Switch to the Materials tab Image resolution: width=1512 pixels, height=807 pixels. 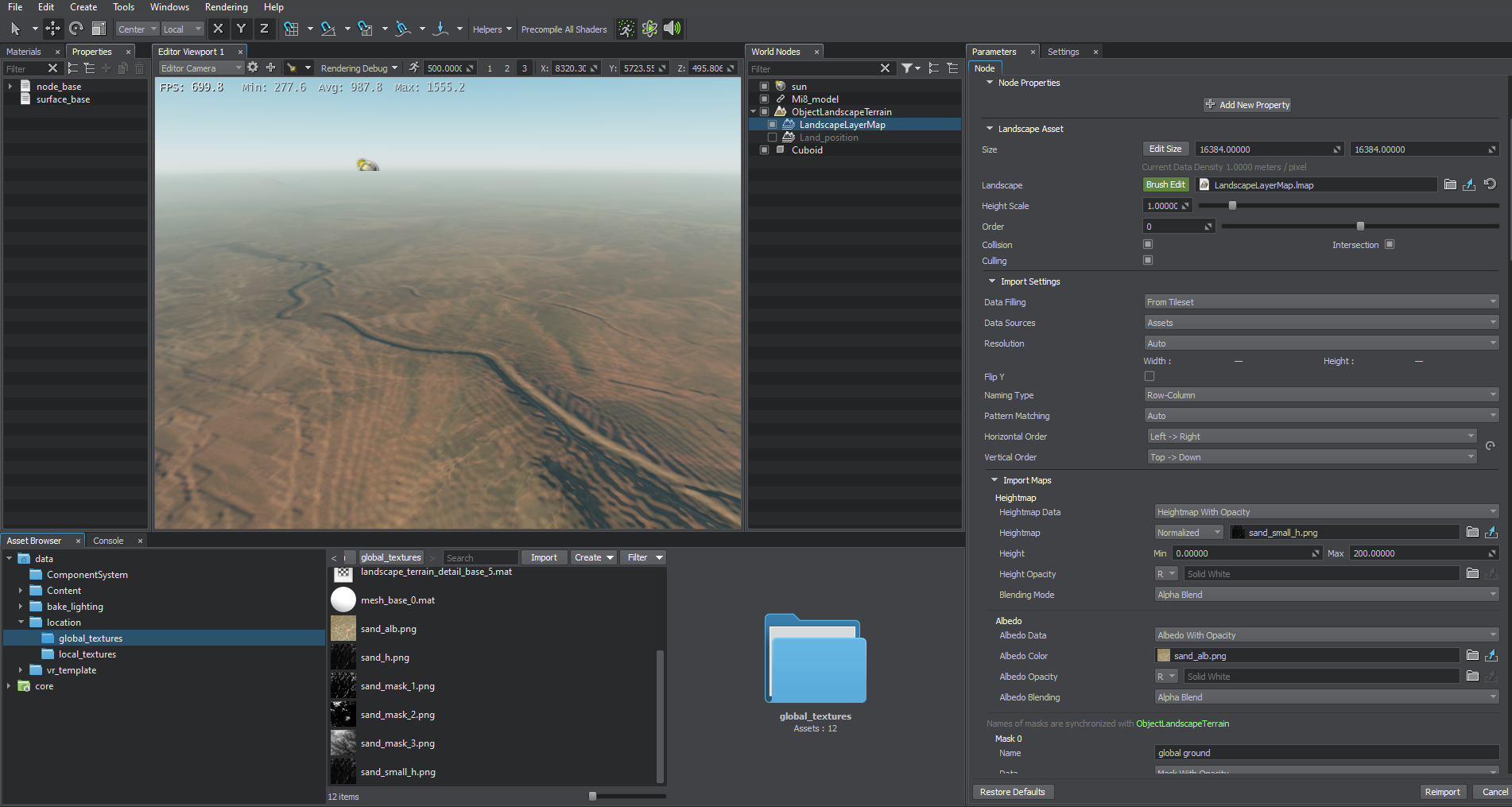coord(24,52)
